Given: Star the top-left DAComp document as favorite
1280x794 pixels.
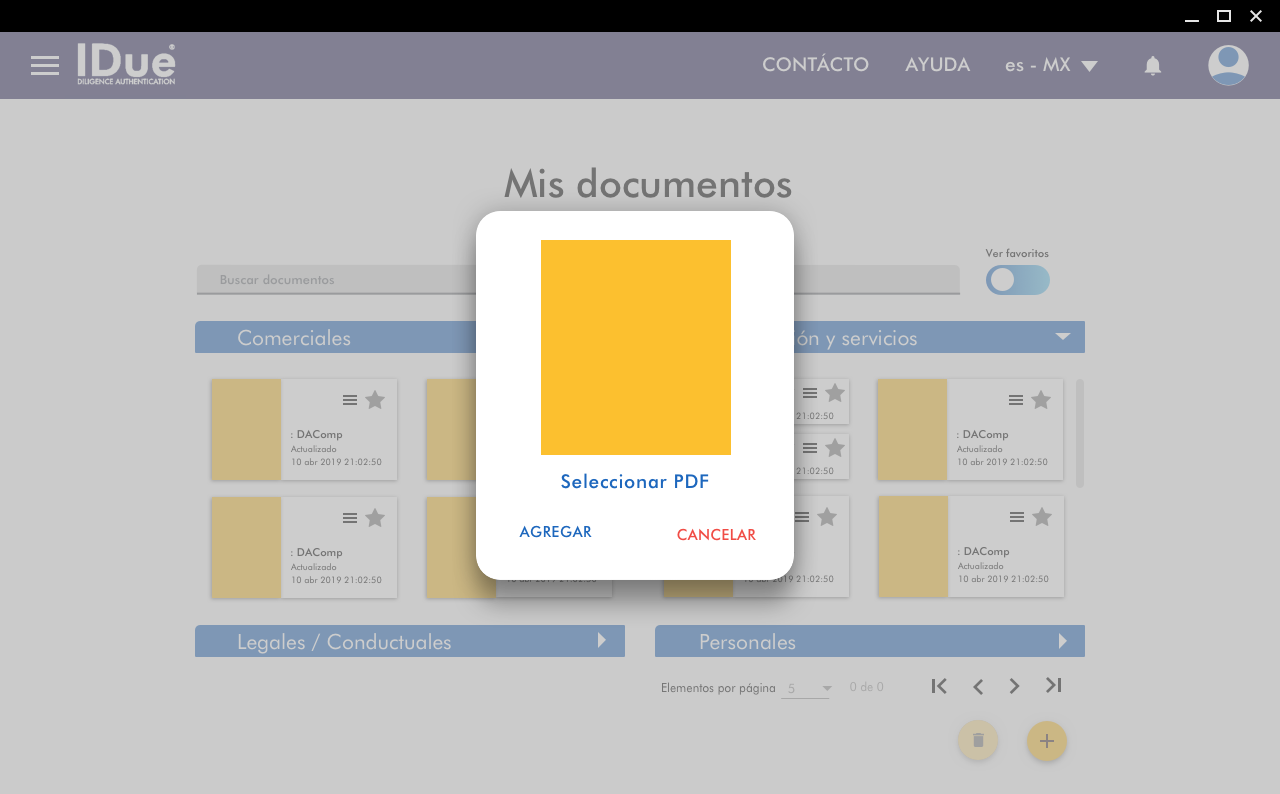Looking at the screenshot, I should pyautogui.click(x=375, y=400).
